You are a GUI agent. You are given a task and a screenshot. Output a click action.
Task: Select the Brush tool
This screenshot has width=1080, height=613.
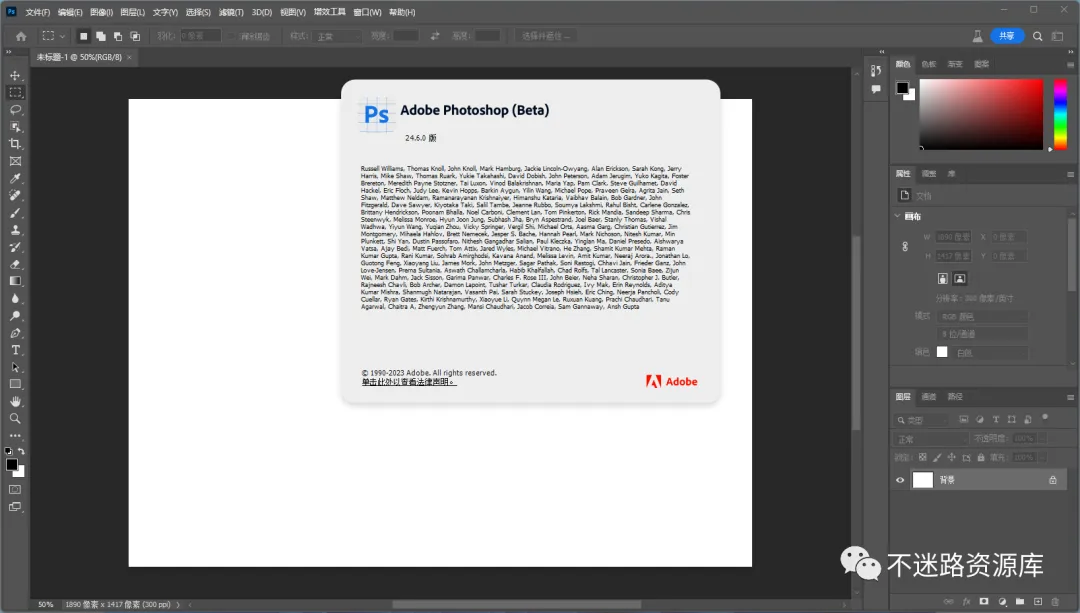click(15, 213)
